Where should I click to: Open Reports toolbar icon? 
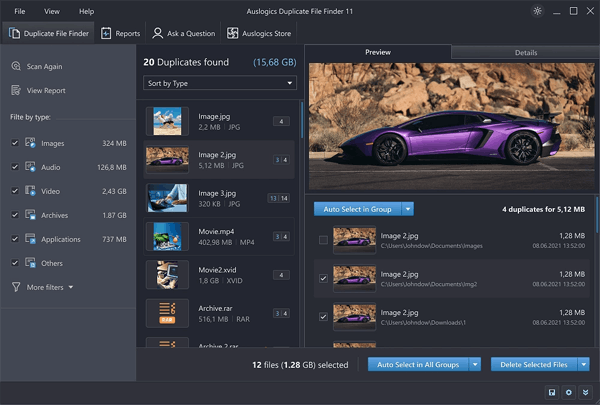click(106, 33)
